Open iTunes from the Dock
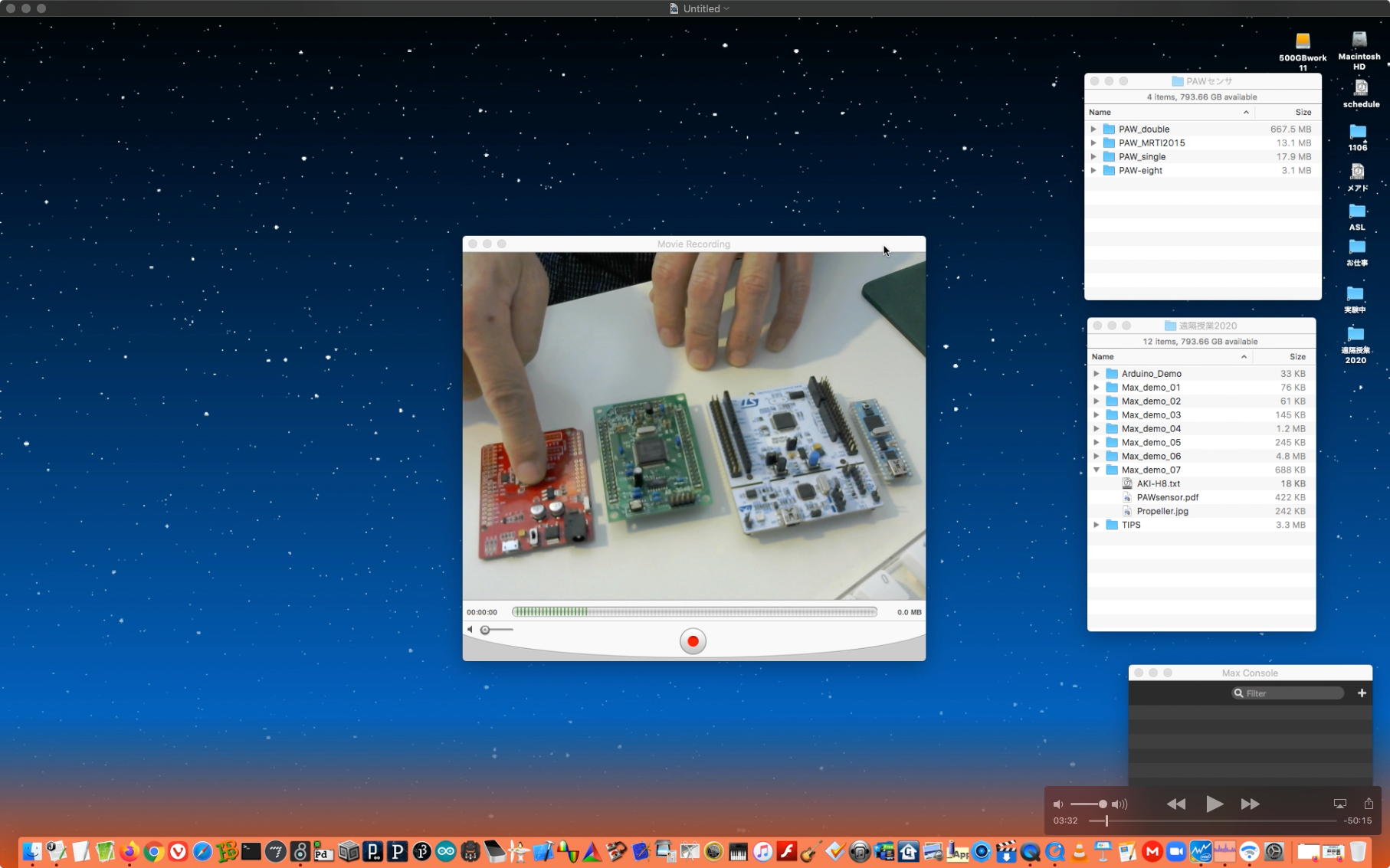The width and height of the screenshot is (1390, 868). [x=762, y=851]
